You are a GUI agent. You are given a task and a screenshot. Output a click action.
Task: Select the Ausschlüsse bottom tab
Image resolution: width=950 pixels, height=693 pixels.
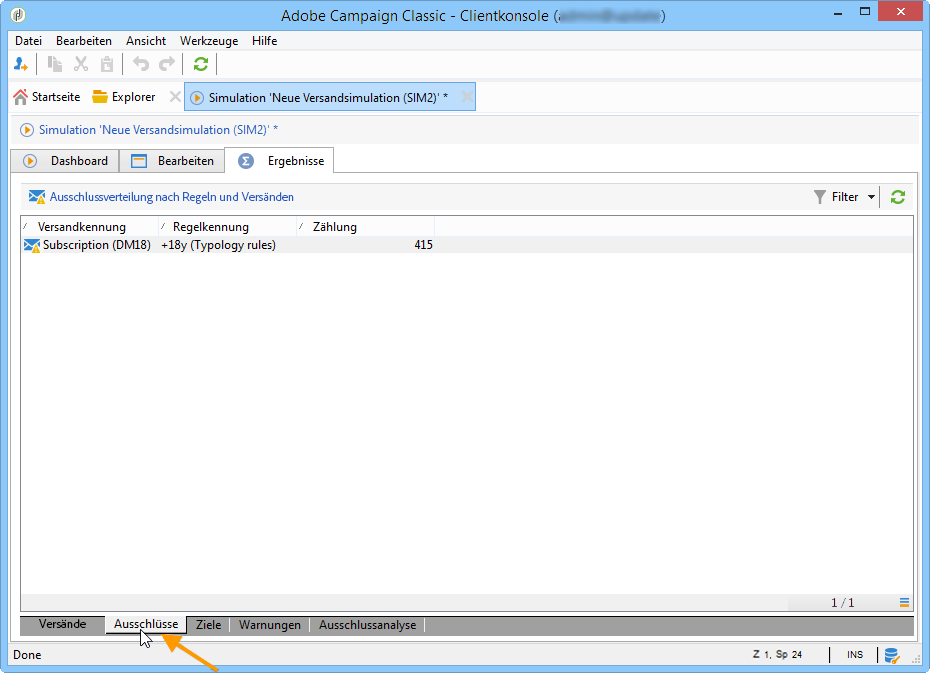pos(146,624)
